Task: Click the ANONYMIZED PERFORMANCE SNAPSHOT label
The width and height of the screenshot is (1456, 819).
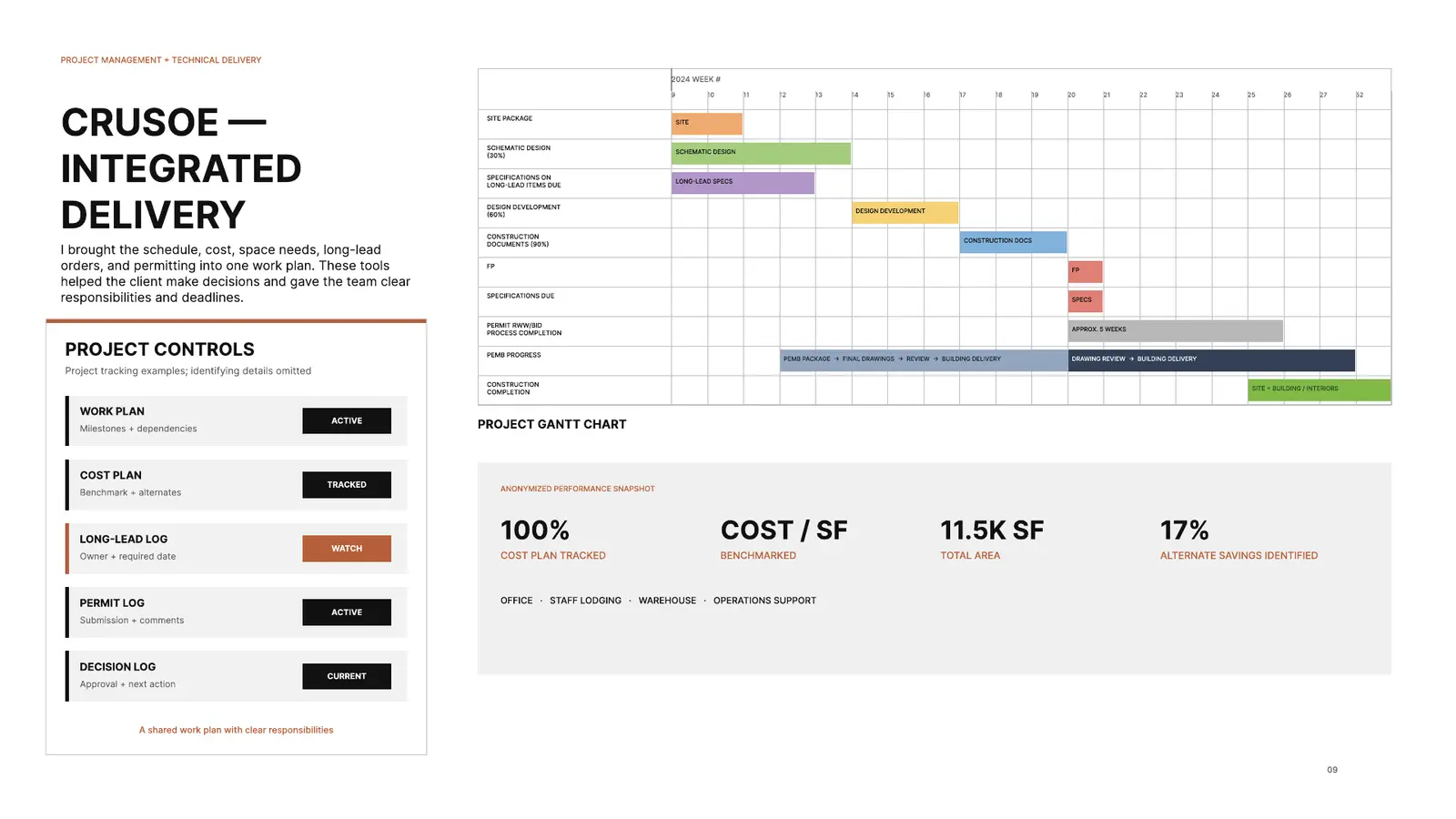Action: [577, 489]
